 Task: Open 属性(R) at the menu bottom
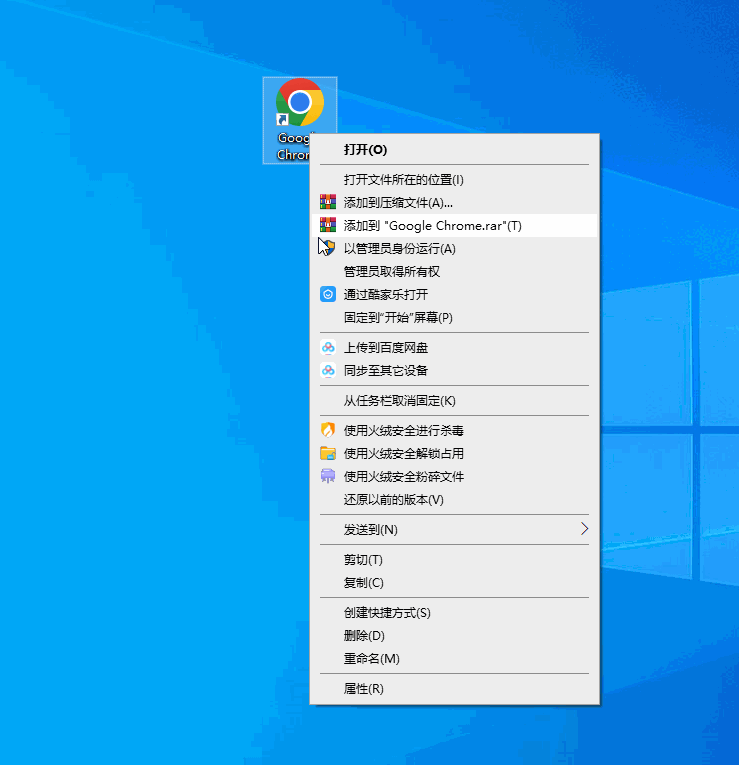(364, 689)
